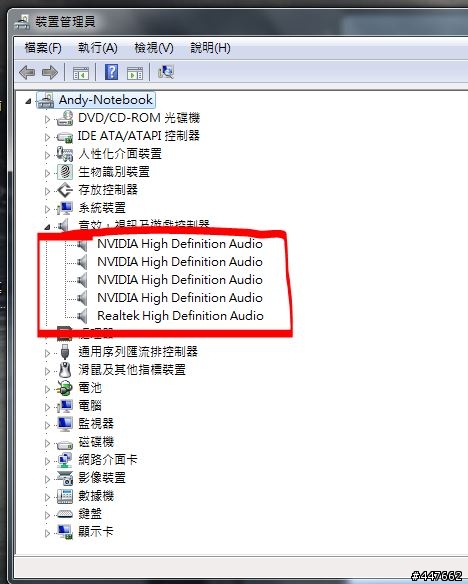Open the 檔案(F) menu
Screen dimensions: 468x584
coord(43,48)
